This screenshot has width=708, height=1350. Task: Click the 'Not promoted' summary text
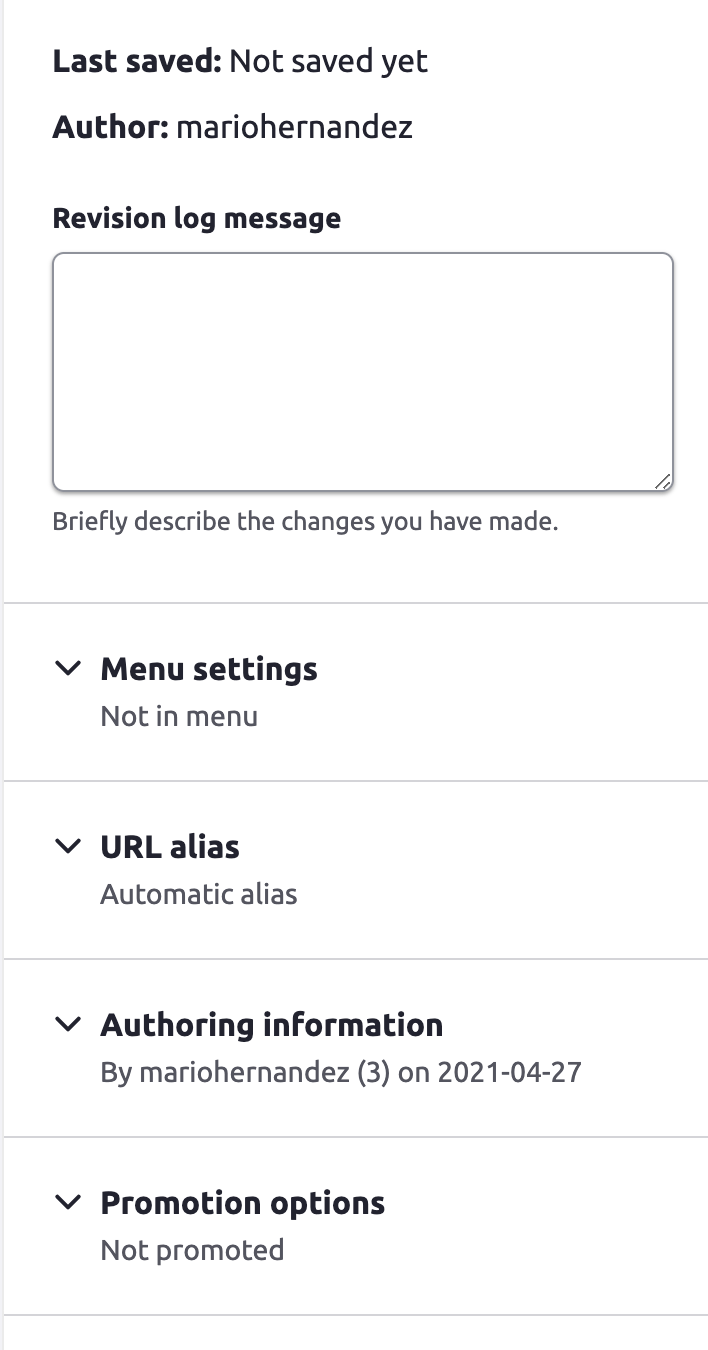(x=192, y=1250)
